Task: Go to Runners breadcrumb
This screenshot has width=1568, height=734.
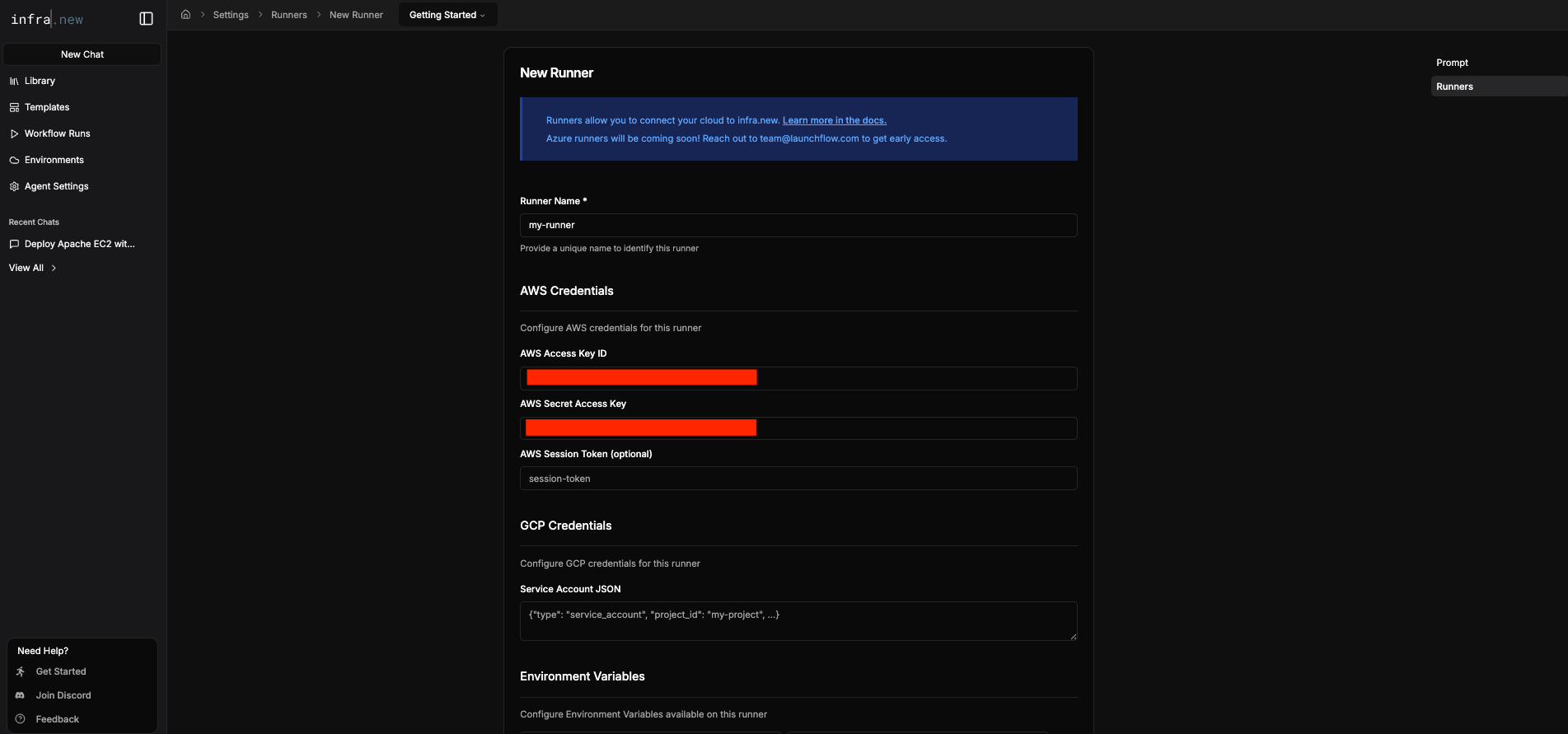Action: [x=289, y=15]
